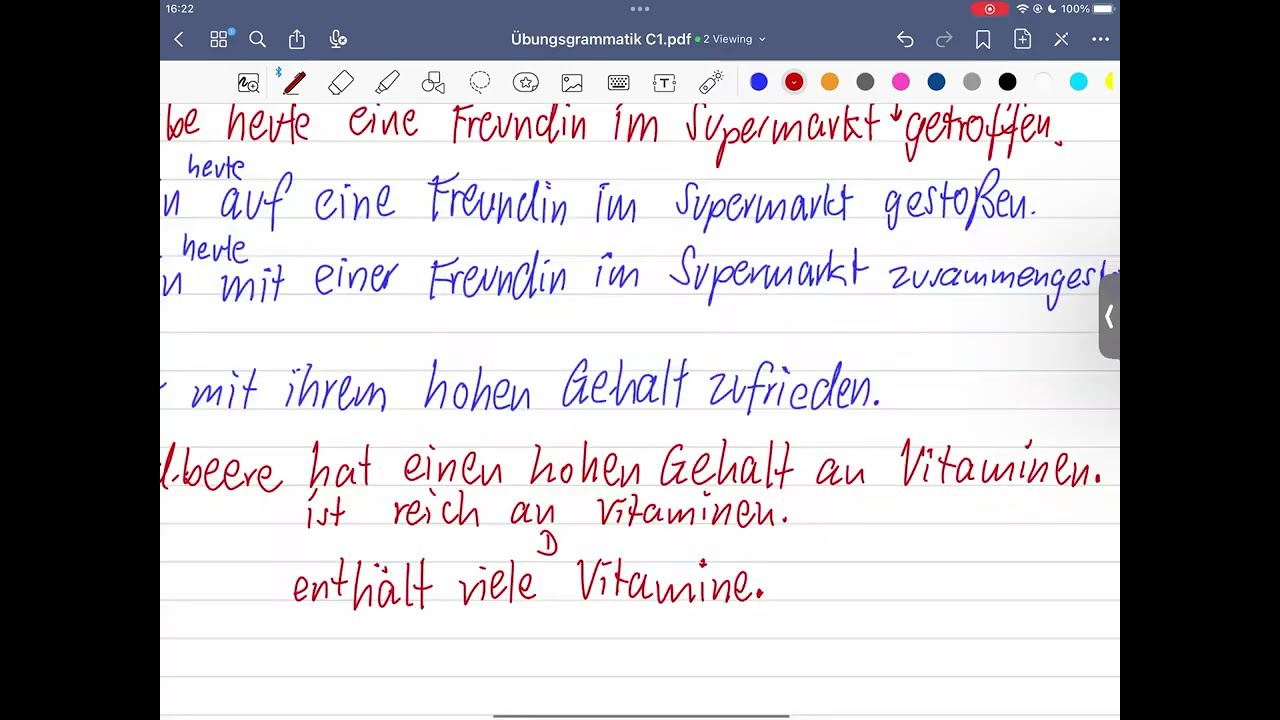
Task: Select the highlighter tool
Action: point(387,82)
